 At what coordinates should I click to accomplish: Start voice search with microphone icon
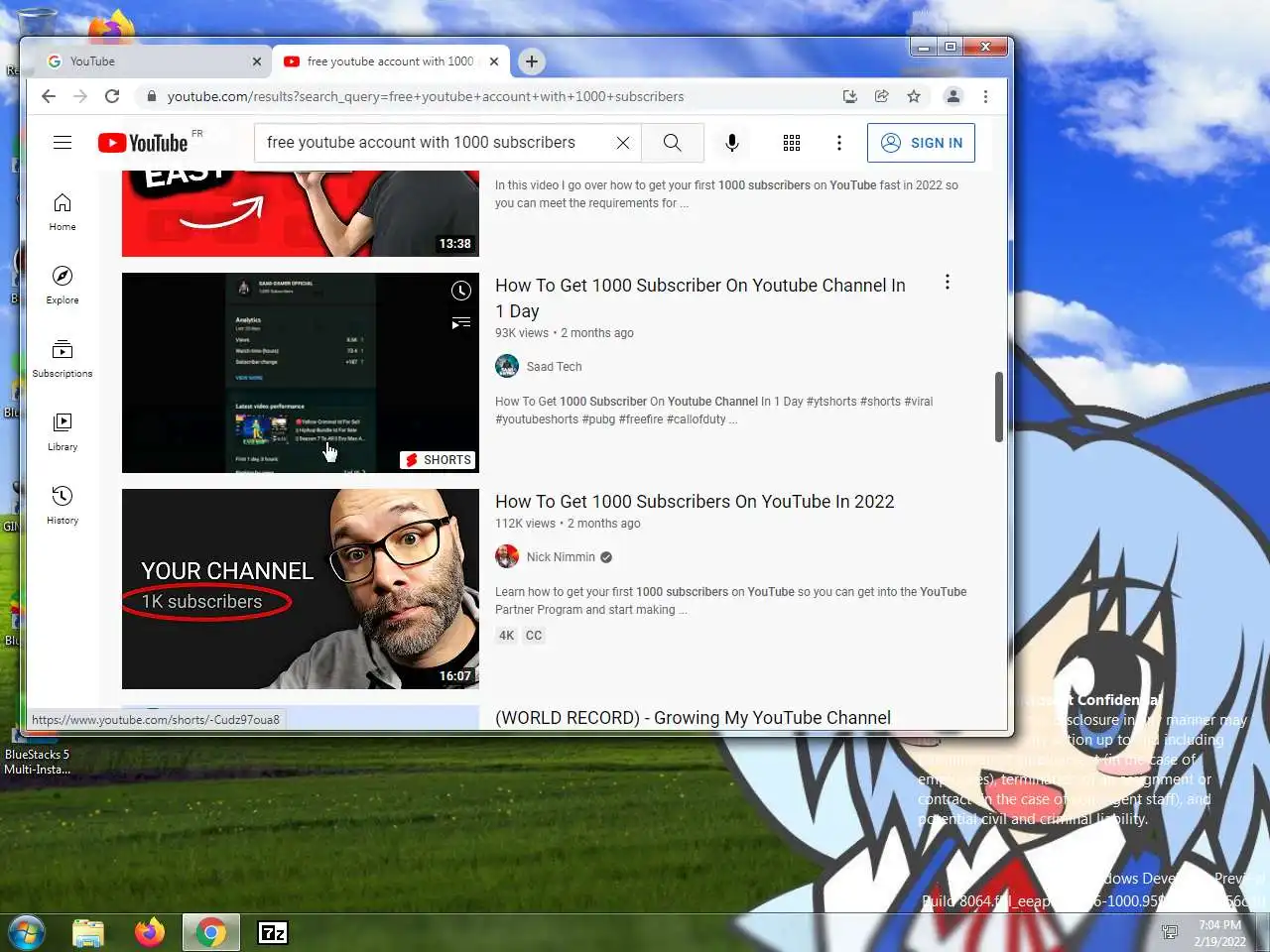(732, 143)
